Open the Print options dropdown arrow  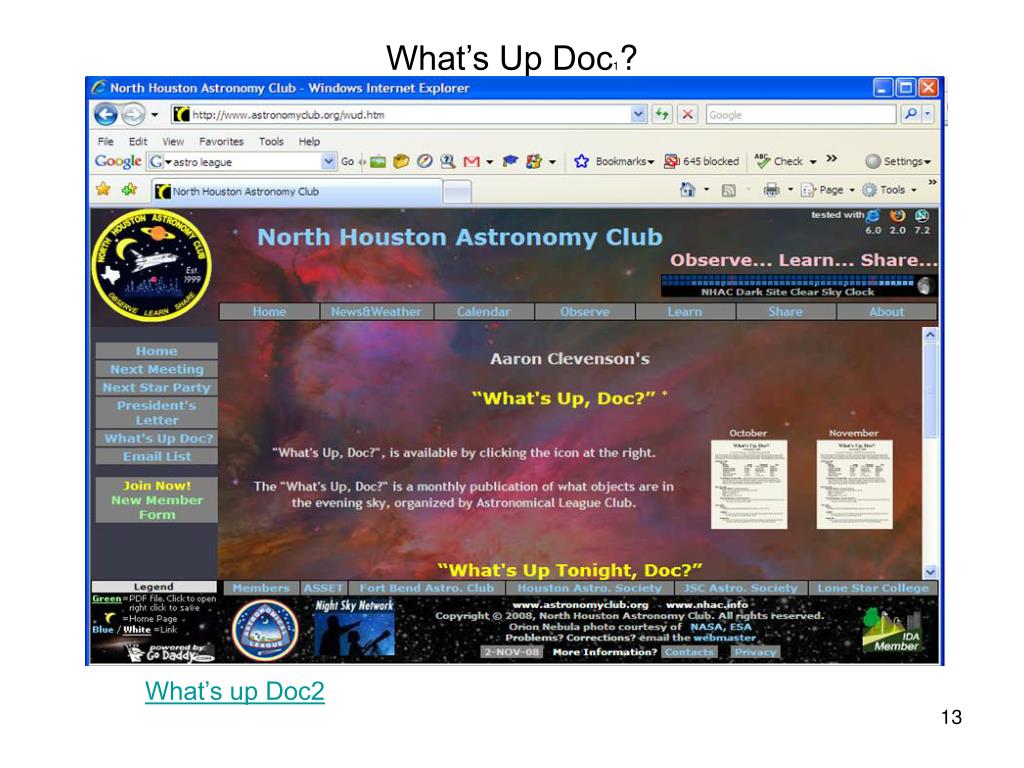click(x=790, y=191)
